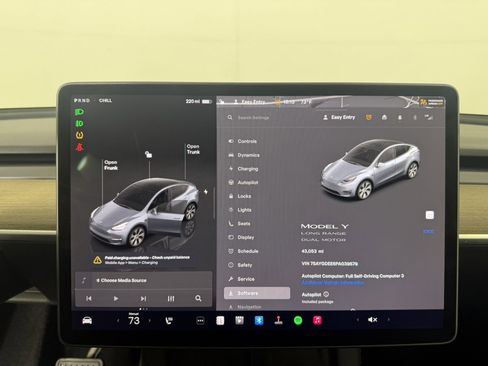This screenshot has height=366, width=488.
Task: Tap the 73 degree climate setting
Action: click(134, 320)
